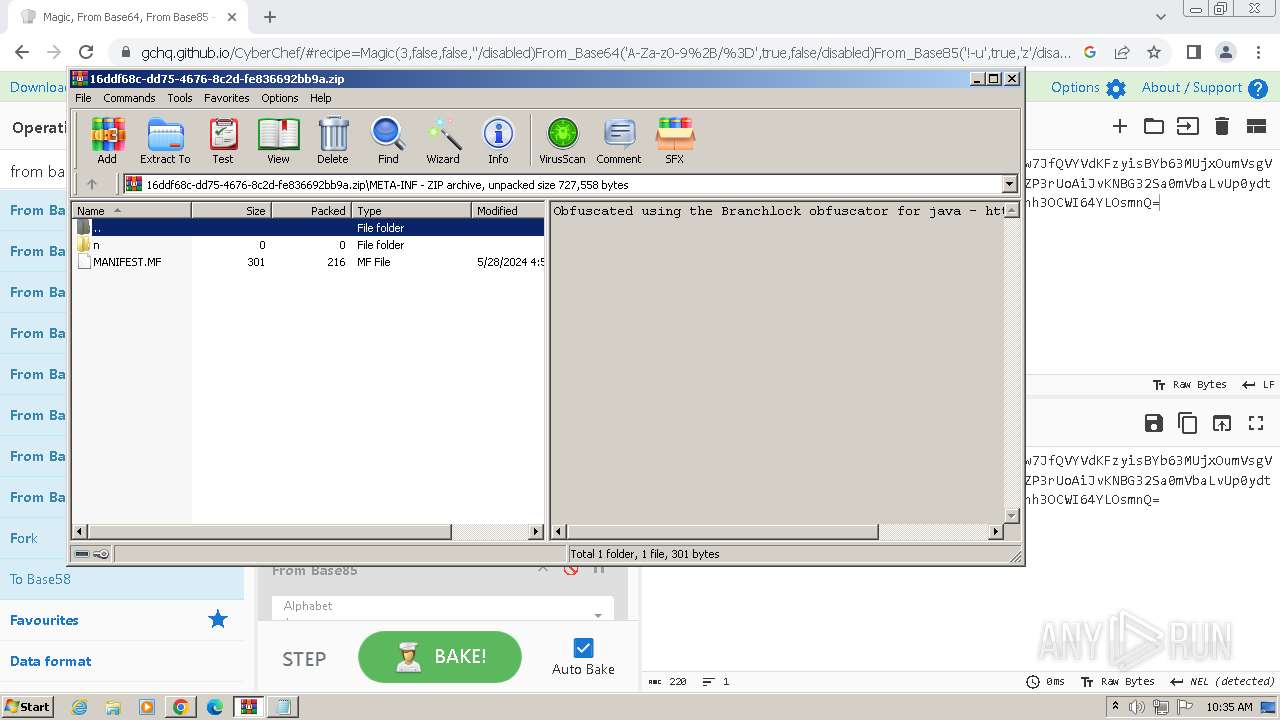Expand the Data format operations category

[51, 661]
